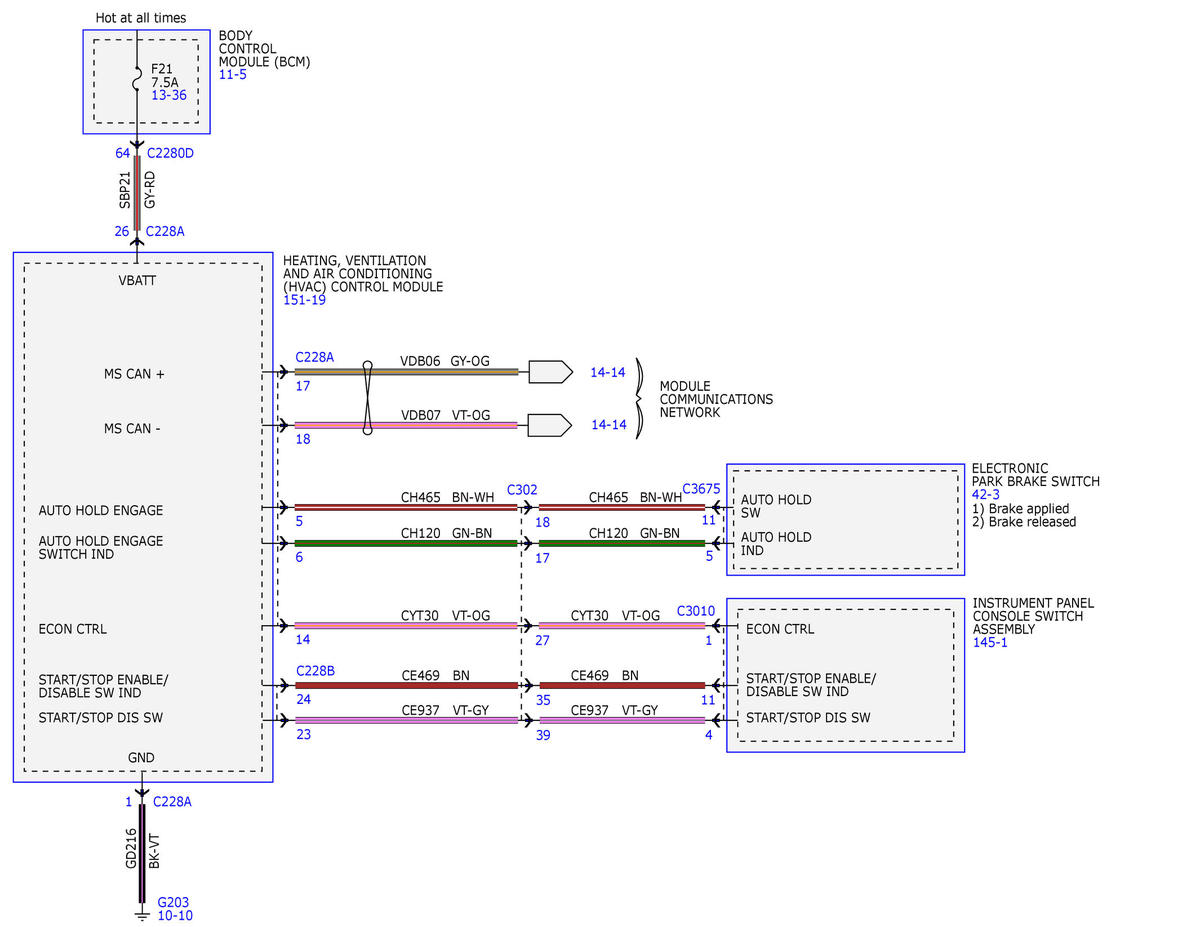Select ECON CTRL label inside console switch assembly
This screenshot has height=927, width=1200.
coord(780,629)
